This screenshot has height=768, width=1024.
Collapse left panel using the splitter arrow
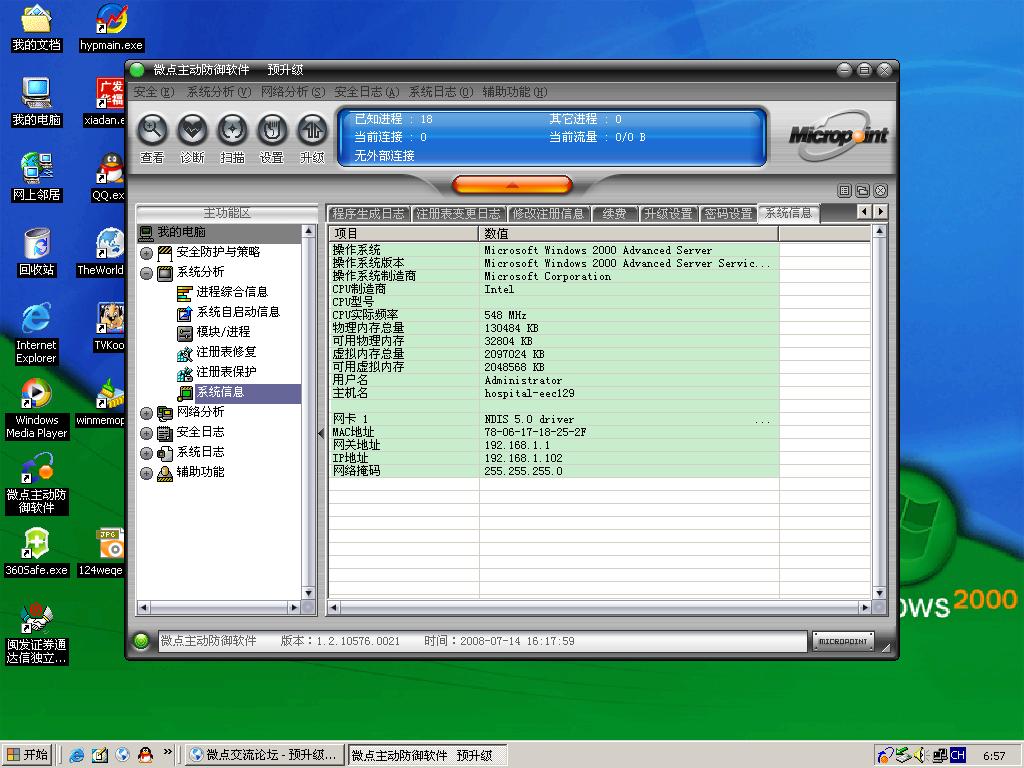click(321, 434)
